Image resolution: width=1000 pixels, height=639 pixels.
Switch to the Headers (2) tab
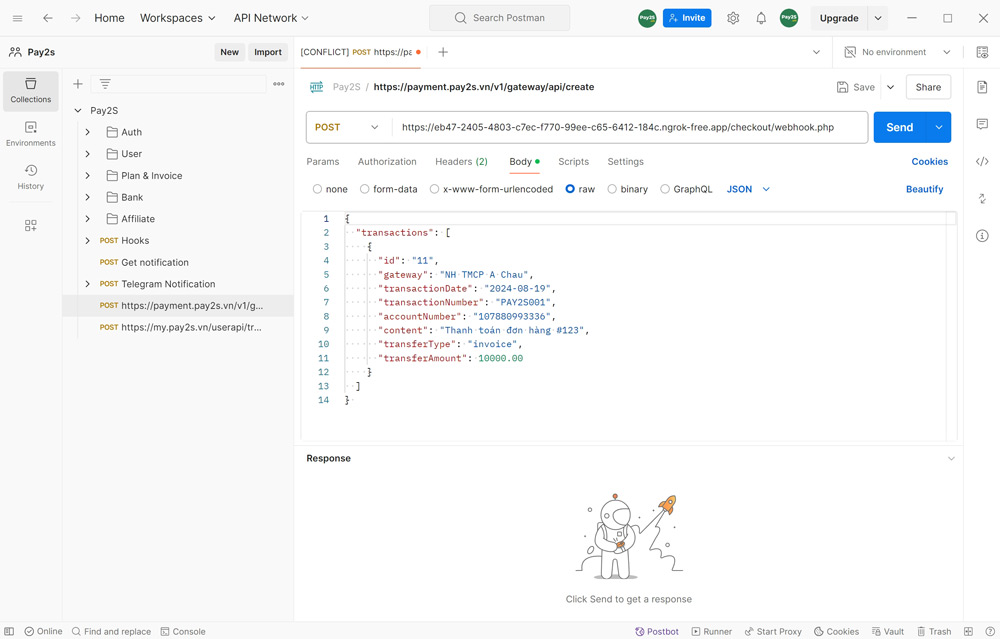pyautogui.click(x=461, y=162)
